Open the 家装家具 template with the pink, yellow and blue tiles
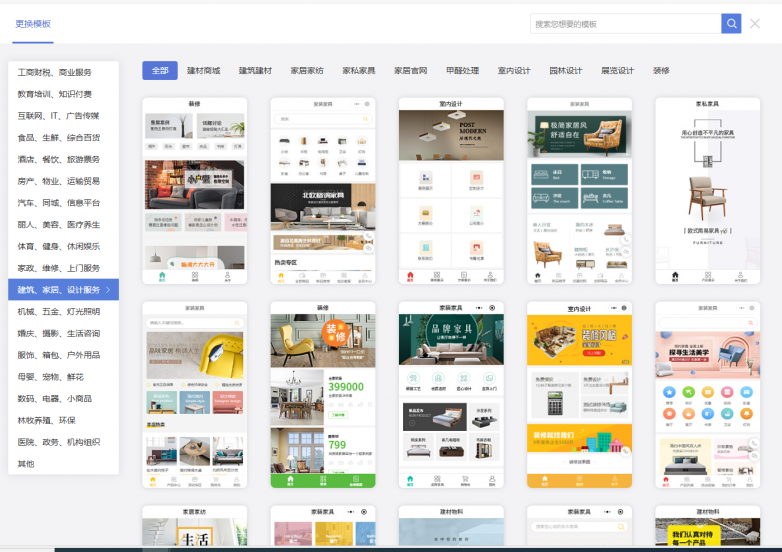782x552 pixels. [x=323, y=526]
